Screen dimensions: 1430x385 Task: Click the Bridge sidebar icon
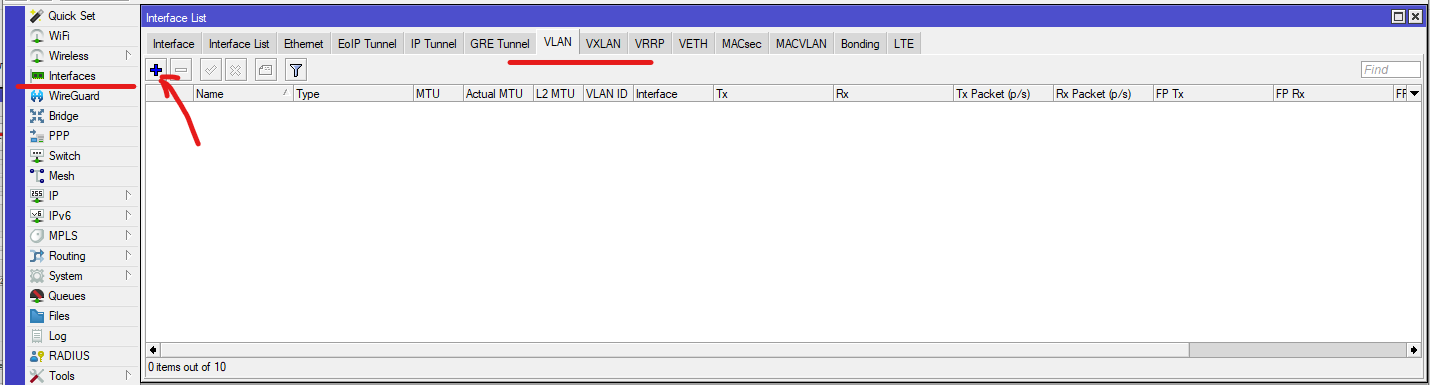point(37,116)
